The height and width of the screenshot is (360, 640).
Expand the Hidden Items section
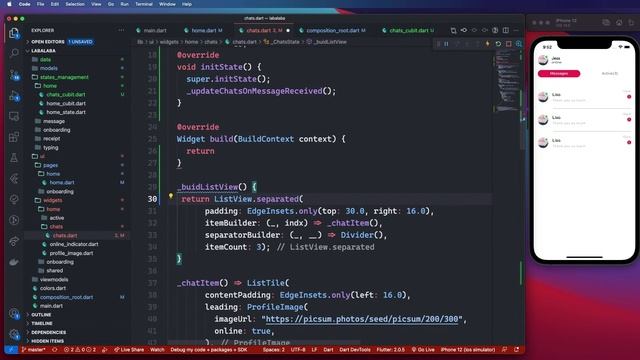pos(48,341)
